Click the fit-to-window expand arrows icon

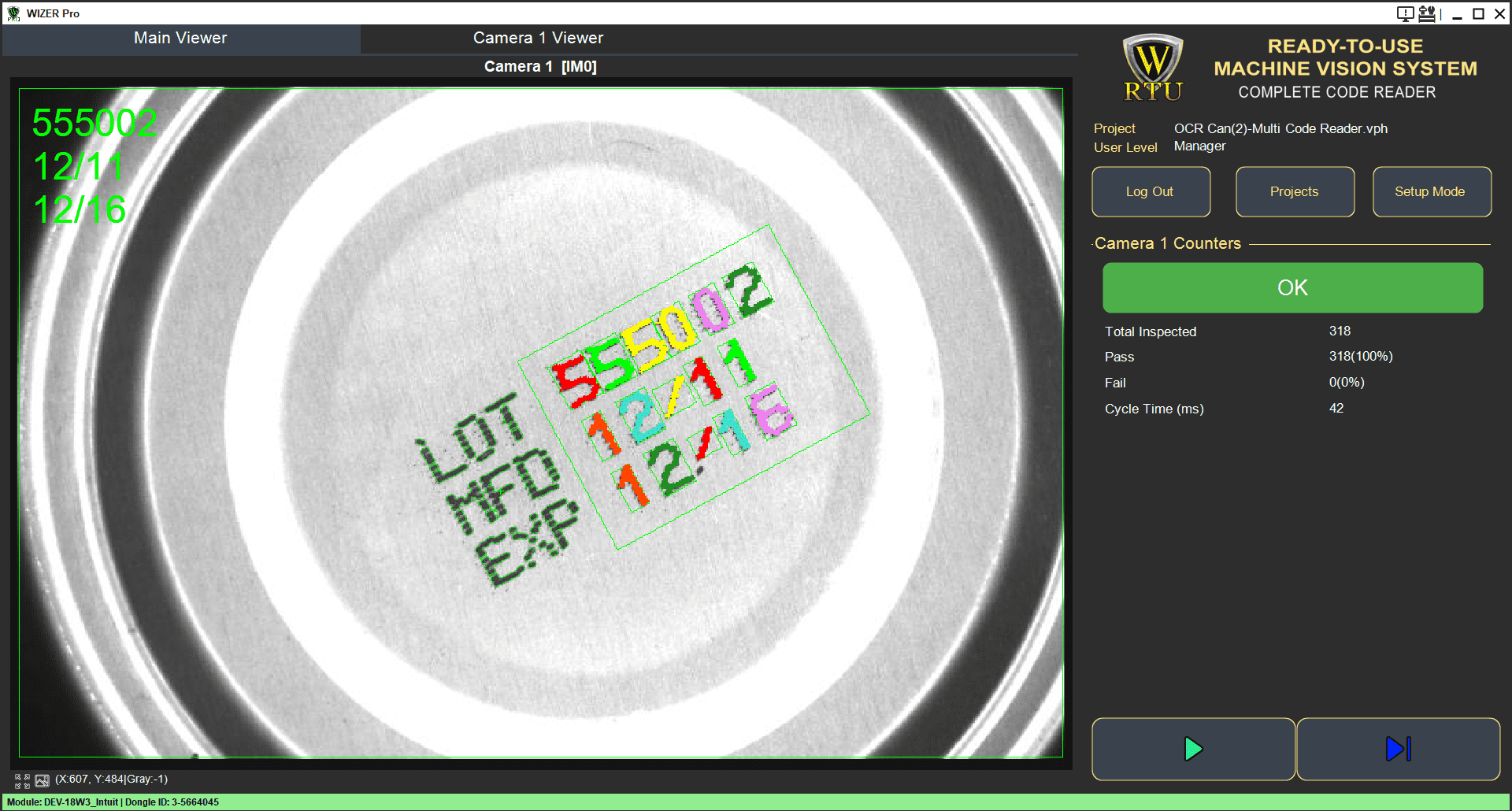pyautogui.click(x=22, y=780)
